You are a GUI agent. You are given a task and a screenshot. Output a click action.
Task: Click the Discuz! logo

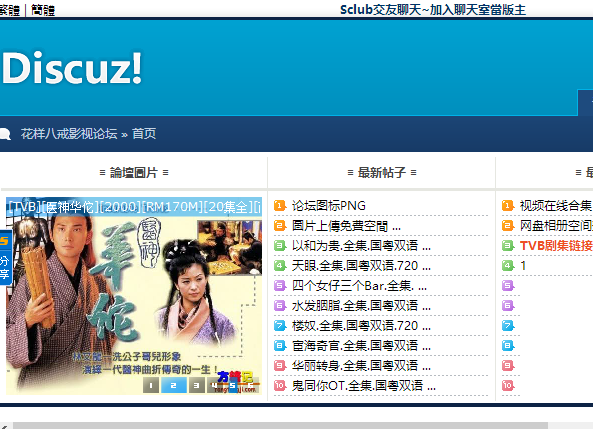point(72,68)
